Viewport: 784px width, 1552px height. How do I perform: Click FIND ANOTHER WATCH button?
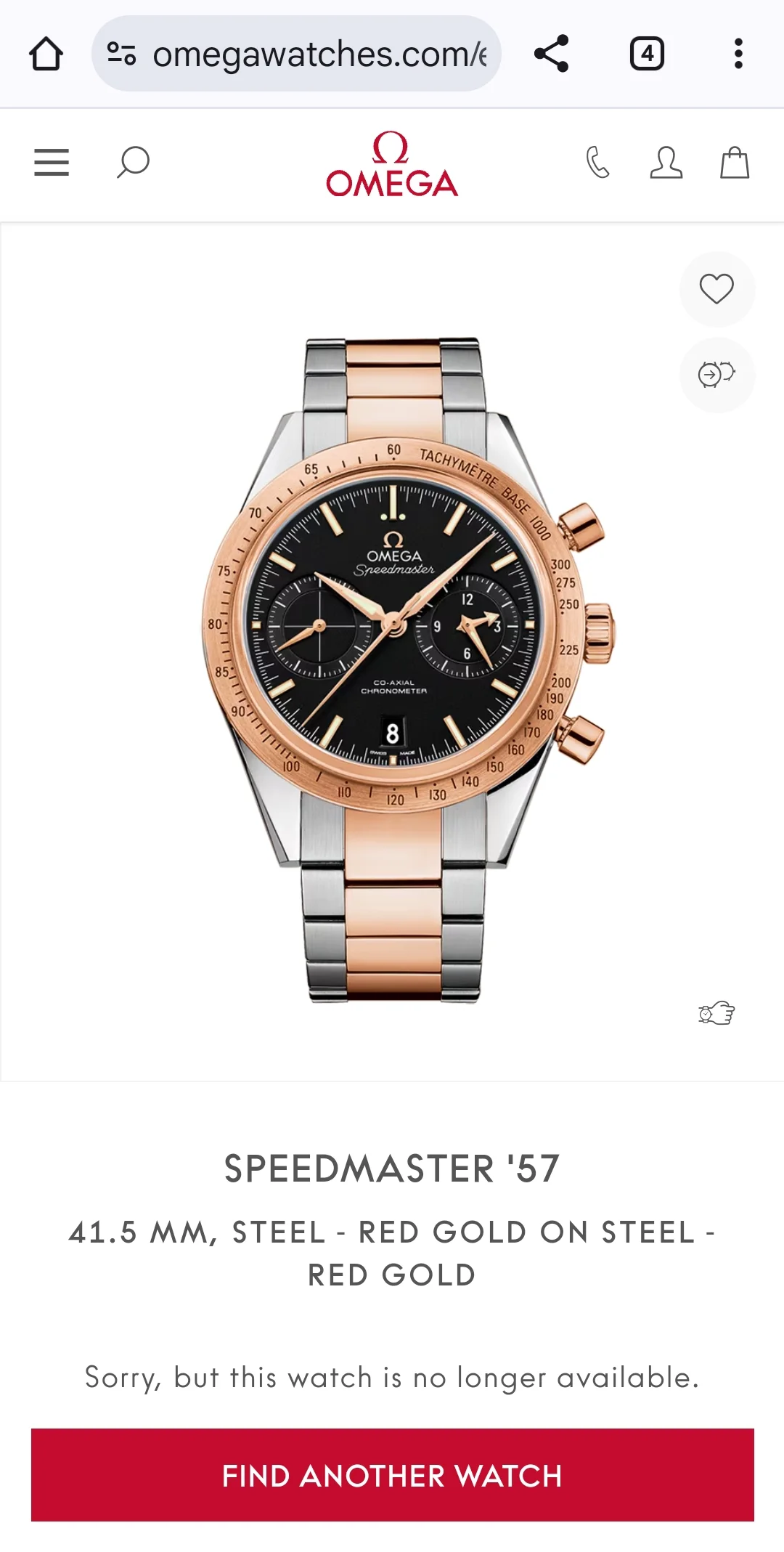(x=392, y=1475)
